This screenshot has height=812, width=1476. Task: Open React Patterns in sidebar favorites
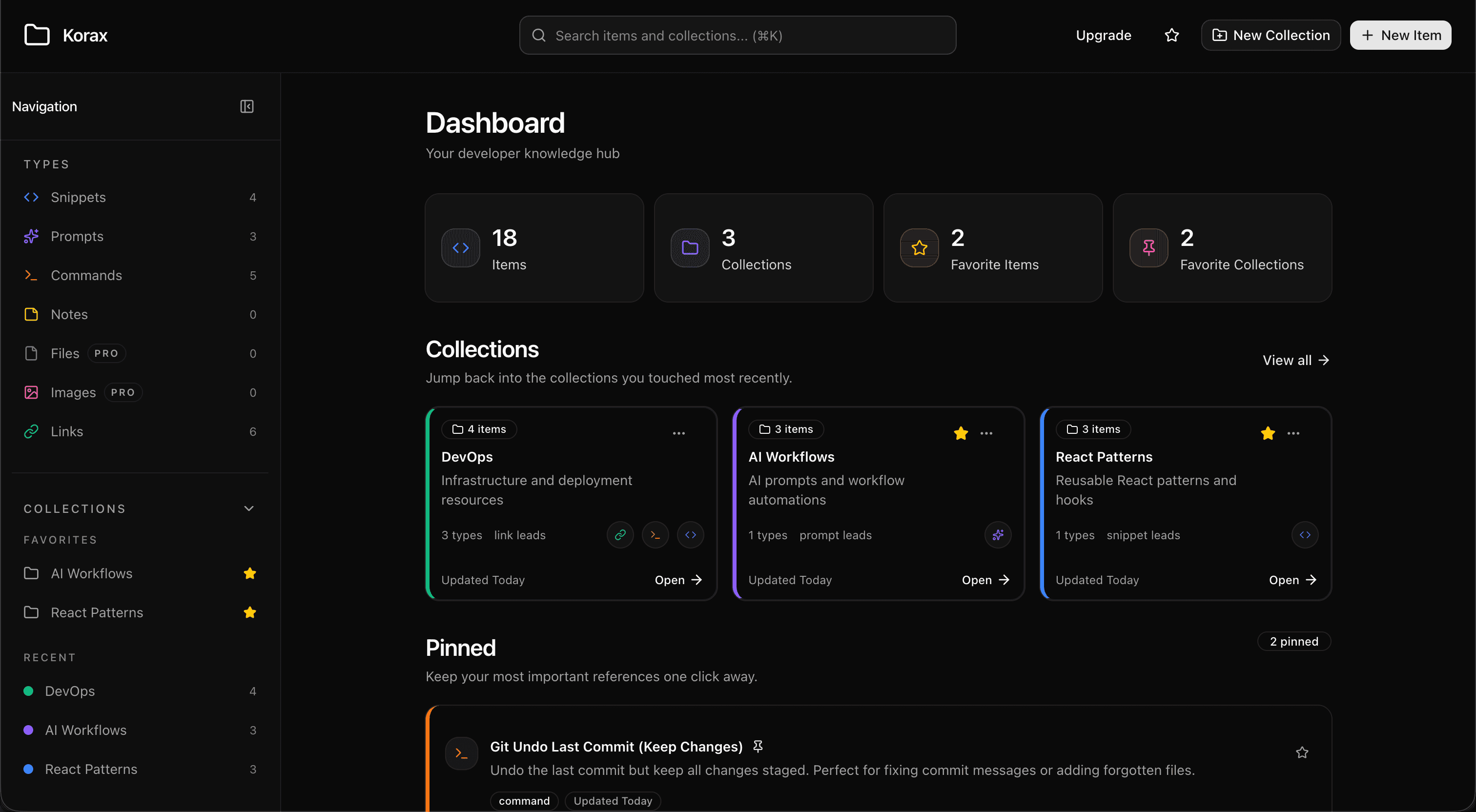140,612
